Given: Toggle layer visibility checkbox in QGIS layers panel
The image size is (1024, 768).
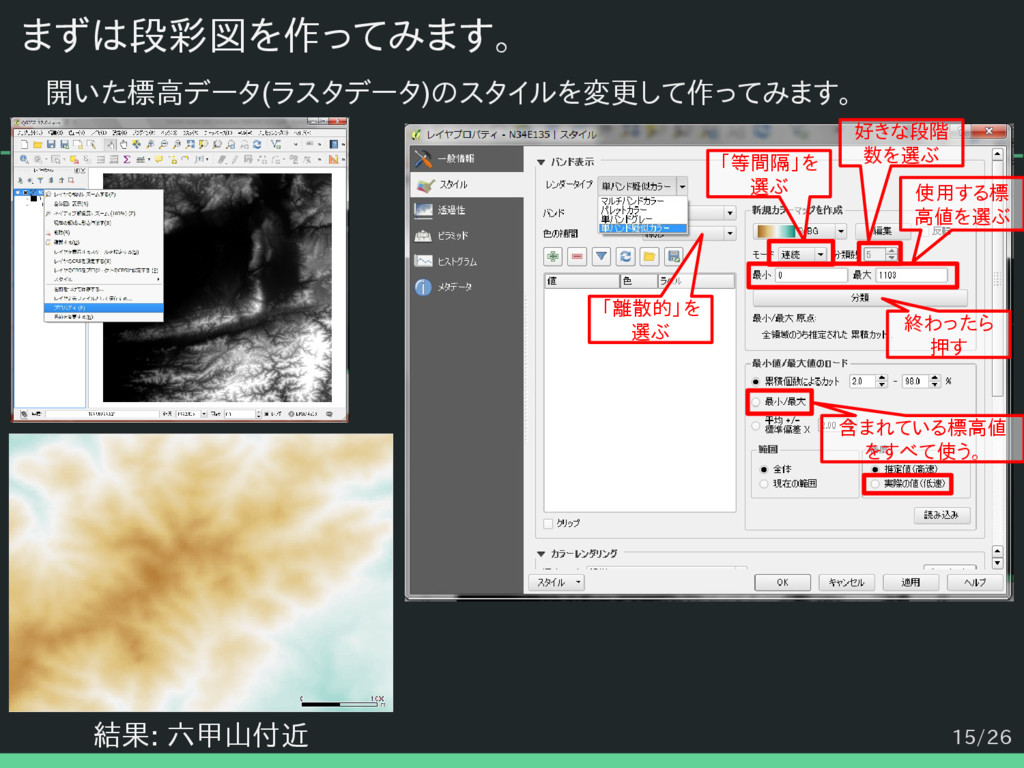Looking at the screenshot, I should 25,193.
